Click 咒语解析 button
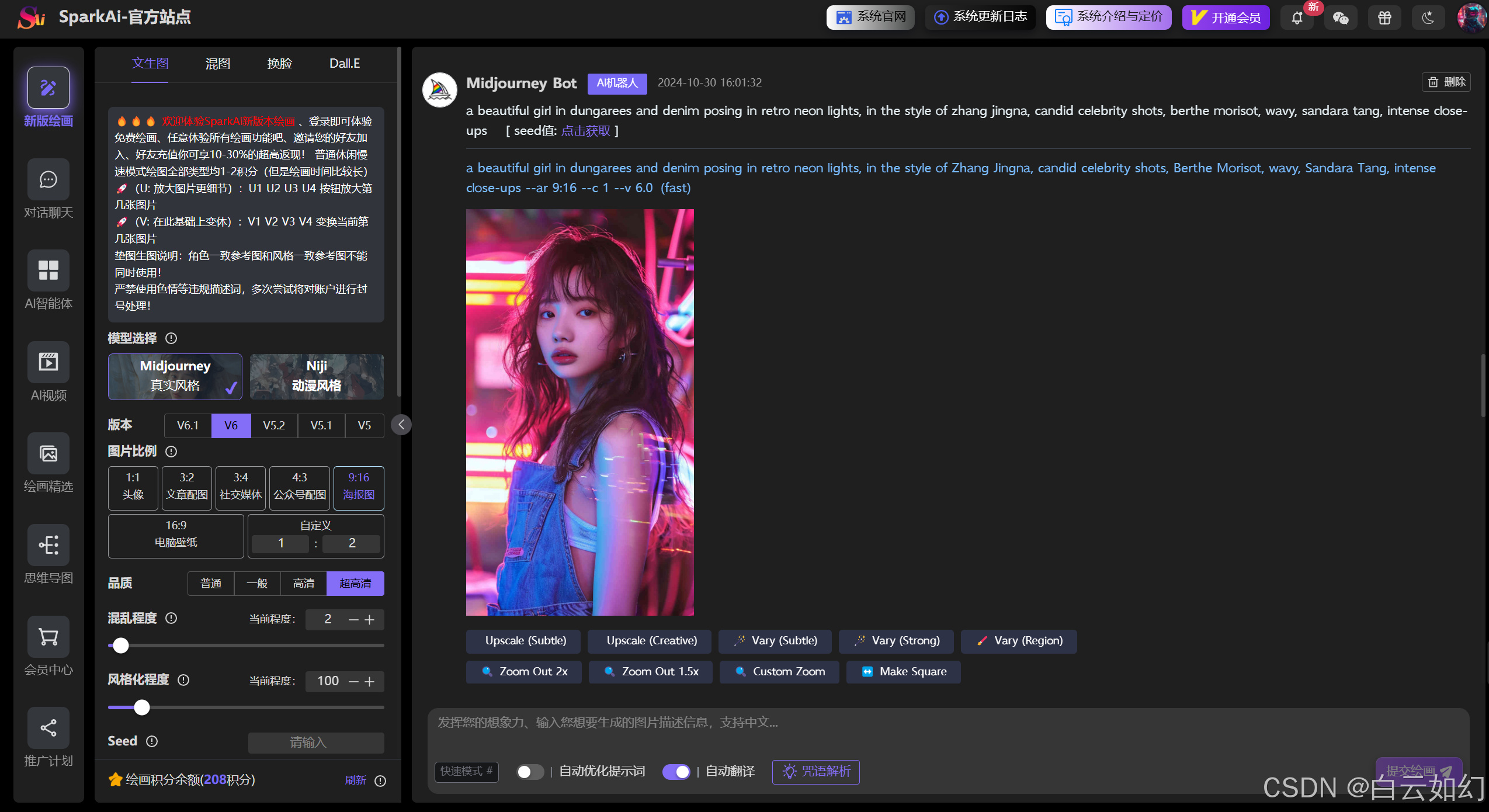 coord(816,772)
